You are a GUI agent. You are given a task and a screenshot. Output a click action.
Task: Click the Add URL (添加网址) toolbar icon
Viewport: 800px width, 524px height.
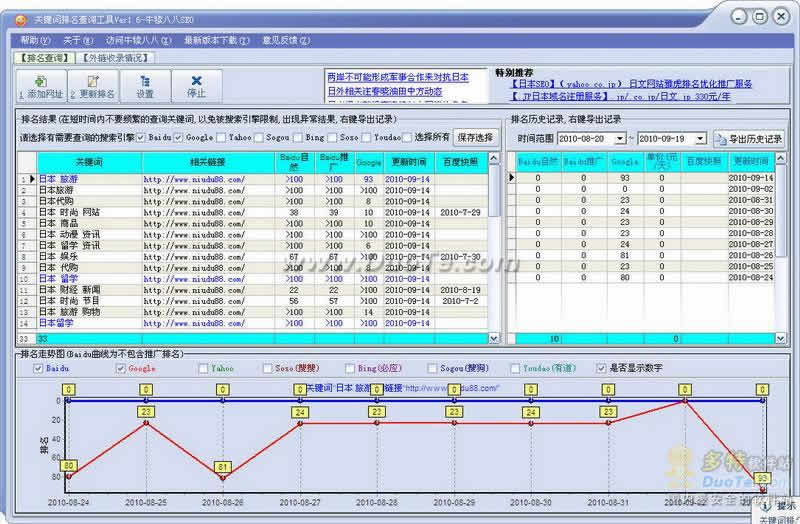tap(41, 86)
